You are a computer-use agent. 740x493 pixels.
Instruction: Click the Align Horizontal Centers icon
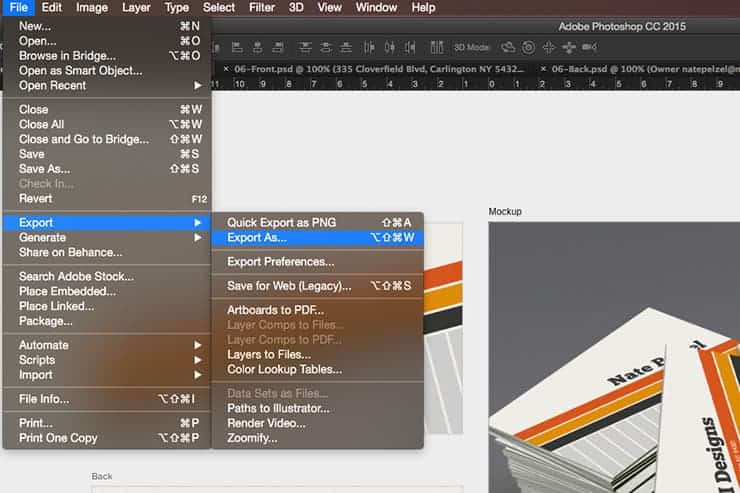click(x=257, y=47)
